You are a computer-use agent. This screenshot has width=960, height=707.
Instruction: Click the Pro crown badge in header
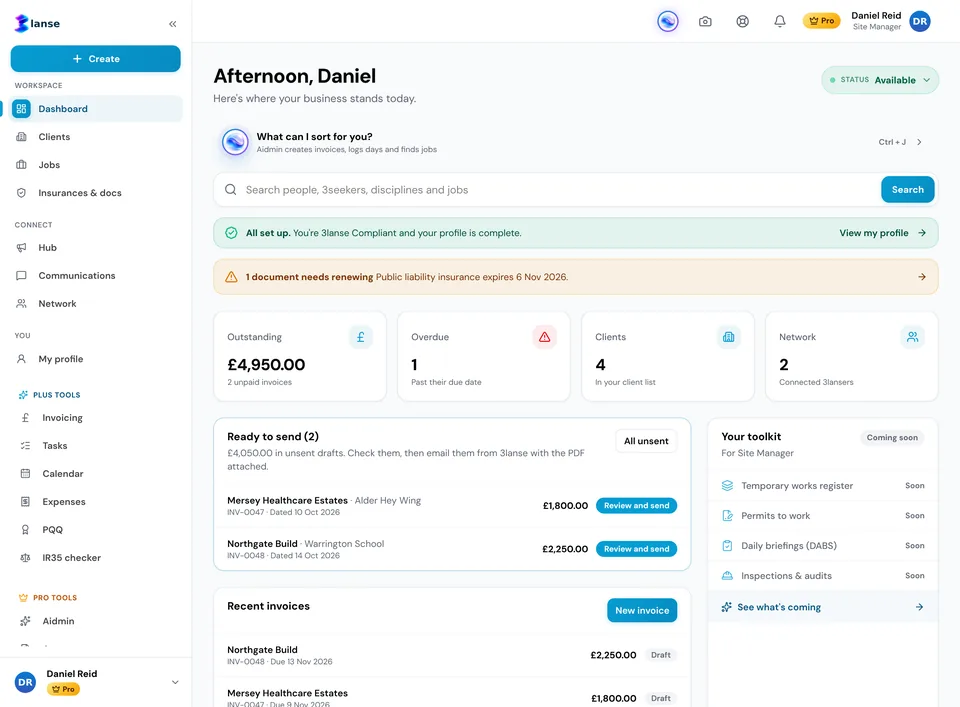822,21
